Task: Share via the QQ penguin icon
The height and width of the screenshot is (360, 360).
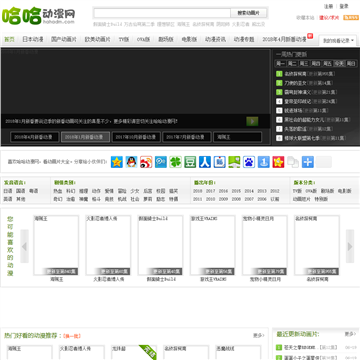Action: (x=131, y=162)
